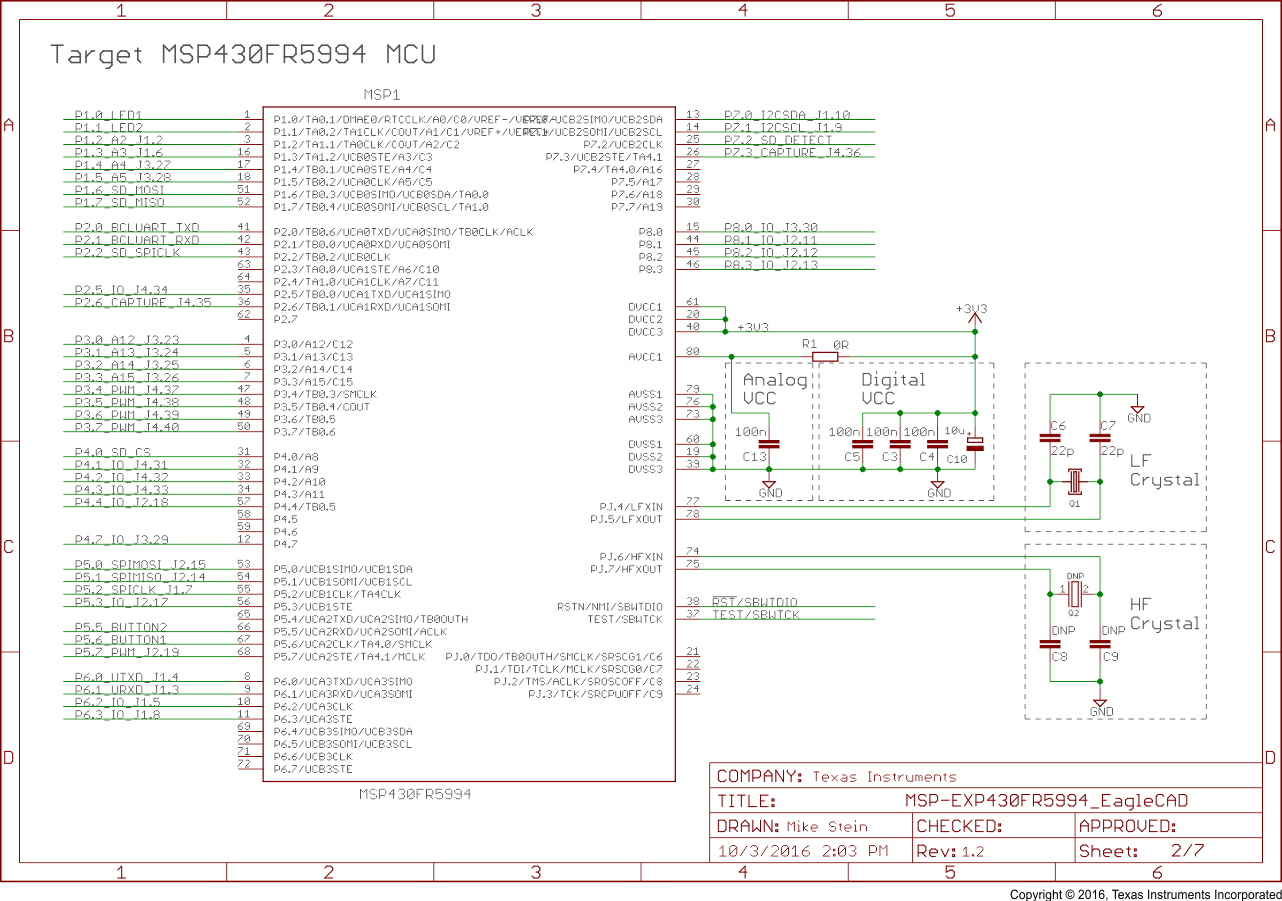
Task: Click the +3V3 label next to DVCC3
Action: click(x=753, y=328)
